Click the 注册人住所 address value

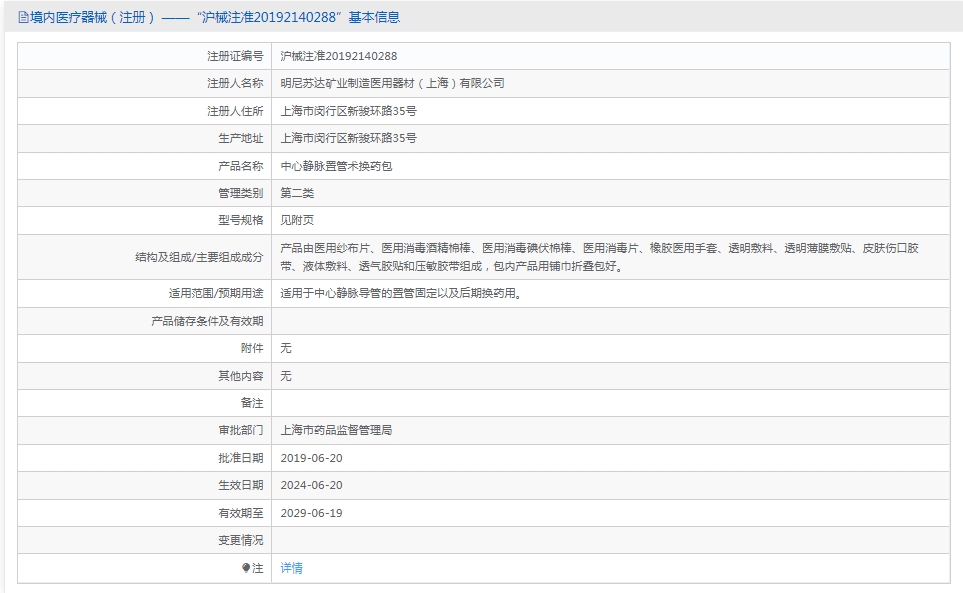348,111
